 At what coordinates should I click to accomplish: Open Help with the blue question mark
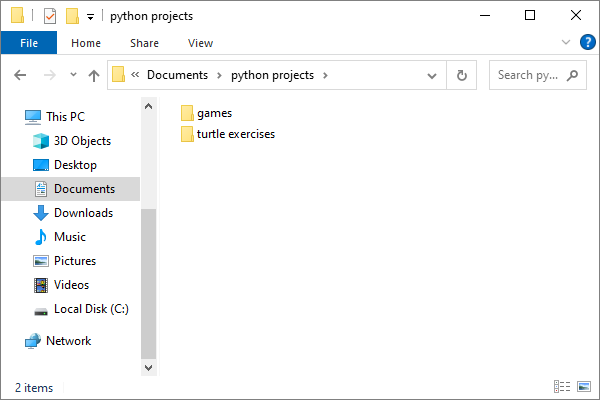tap(587, 42)
